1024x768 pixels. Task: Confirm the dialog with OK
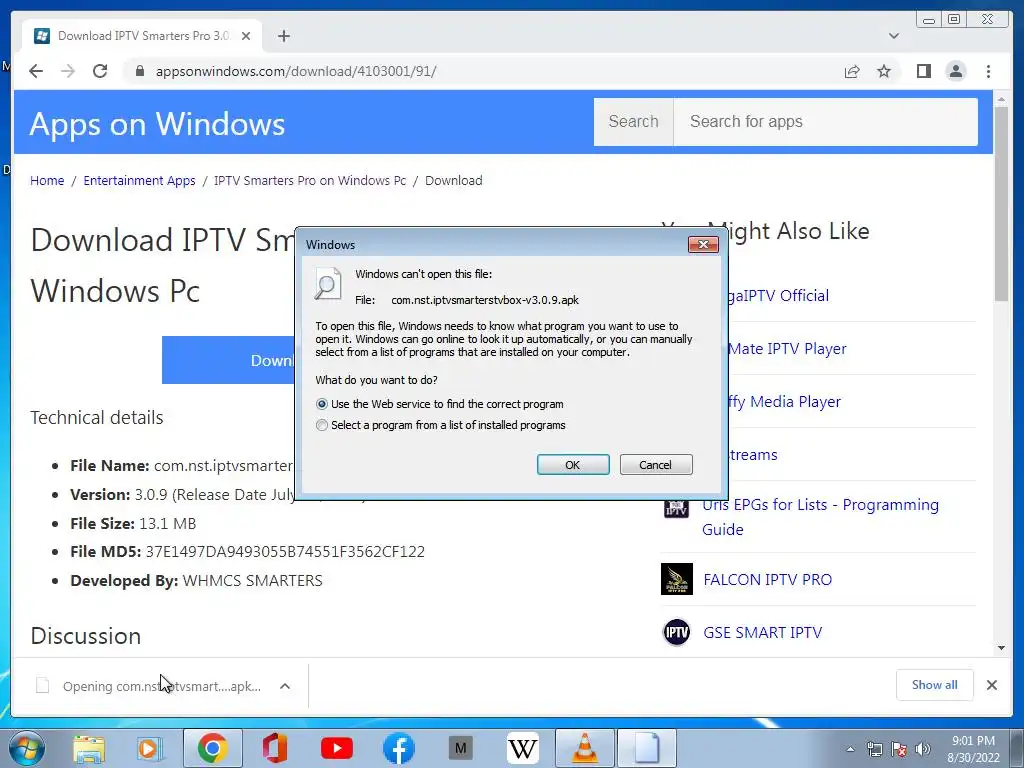(573, 464)
